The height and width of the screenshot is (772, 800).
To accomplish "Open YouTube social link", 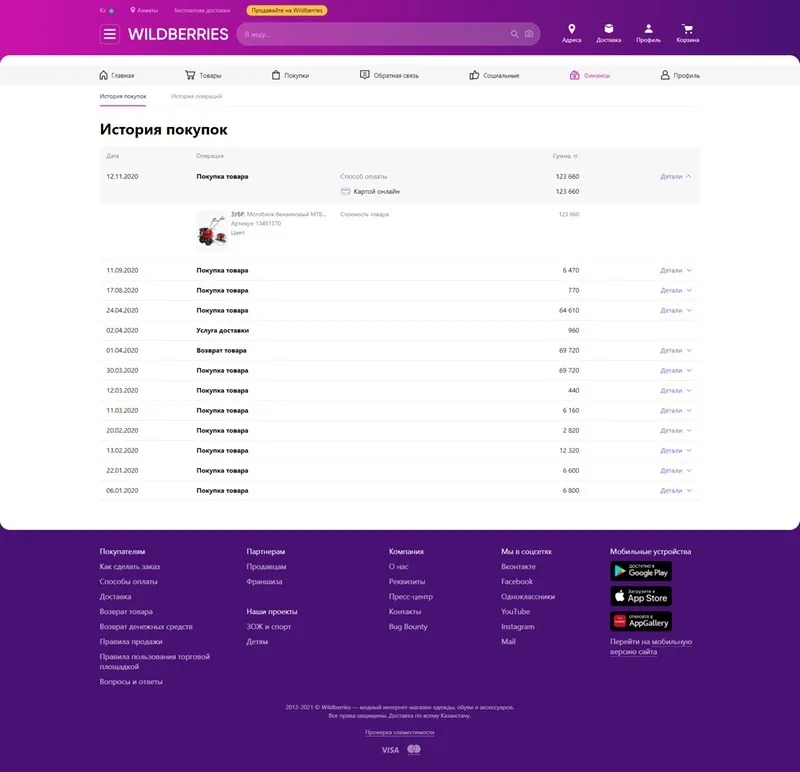I will click(x=515, y=611).
